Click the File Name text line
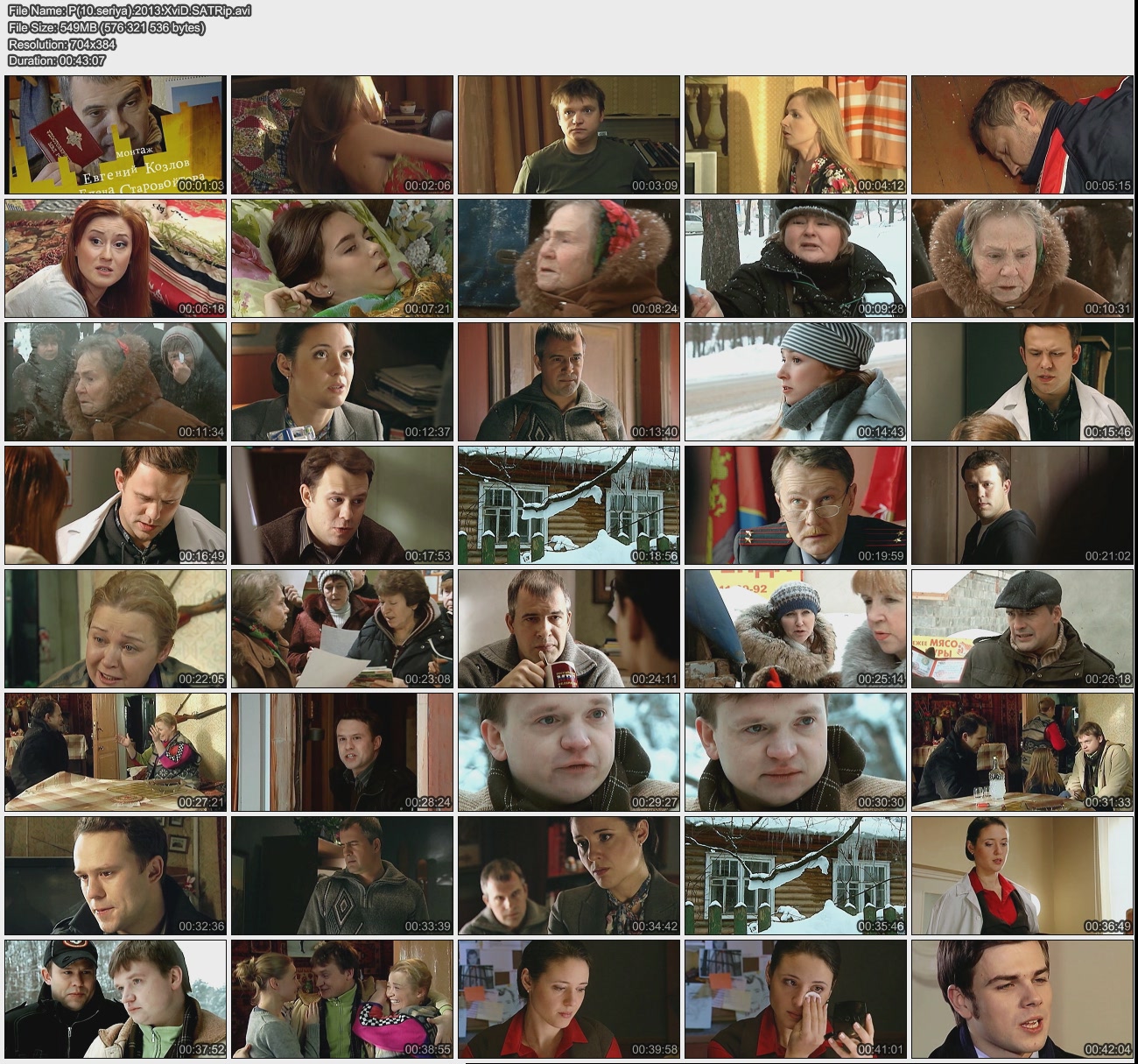This screenshot has width=1138, height=1064. click(130, 11)
